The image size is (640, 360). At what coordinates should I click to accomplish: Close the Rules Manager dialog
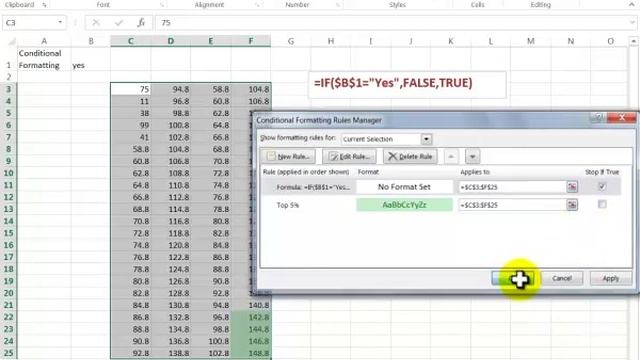point(621,118)
